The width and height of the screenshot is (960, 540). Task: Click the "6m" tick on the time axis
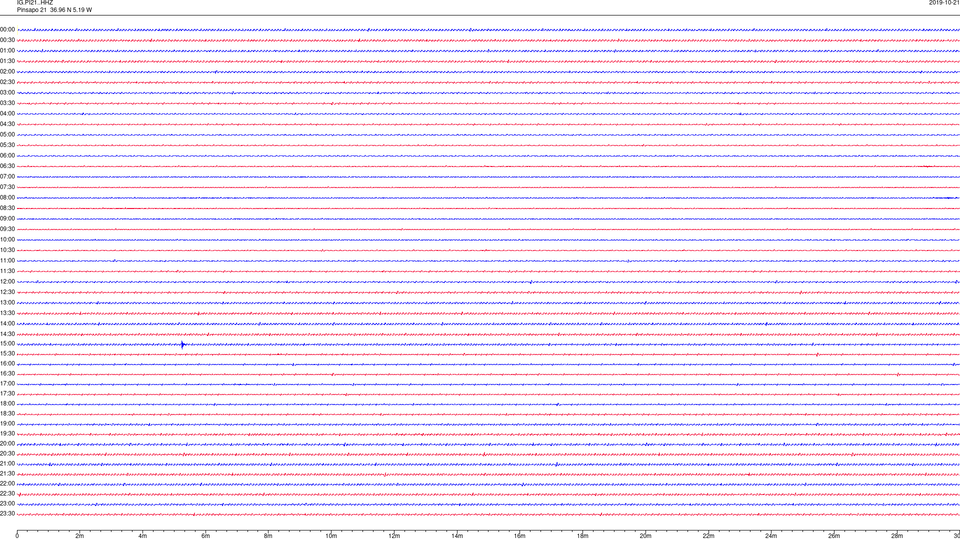(x=206, y=536)
